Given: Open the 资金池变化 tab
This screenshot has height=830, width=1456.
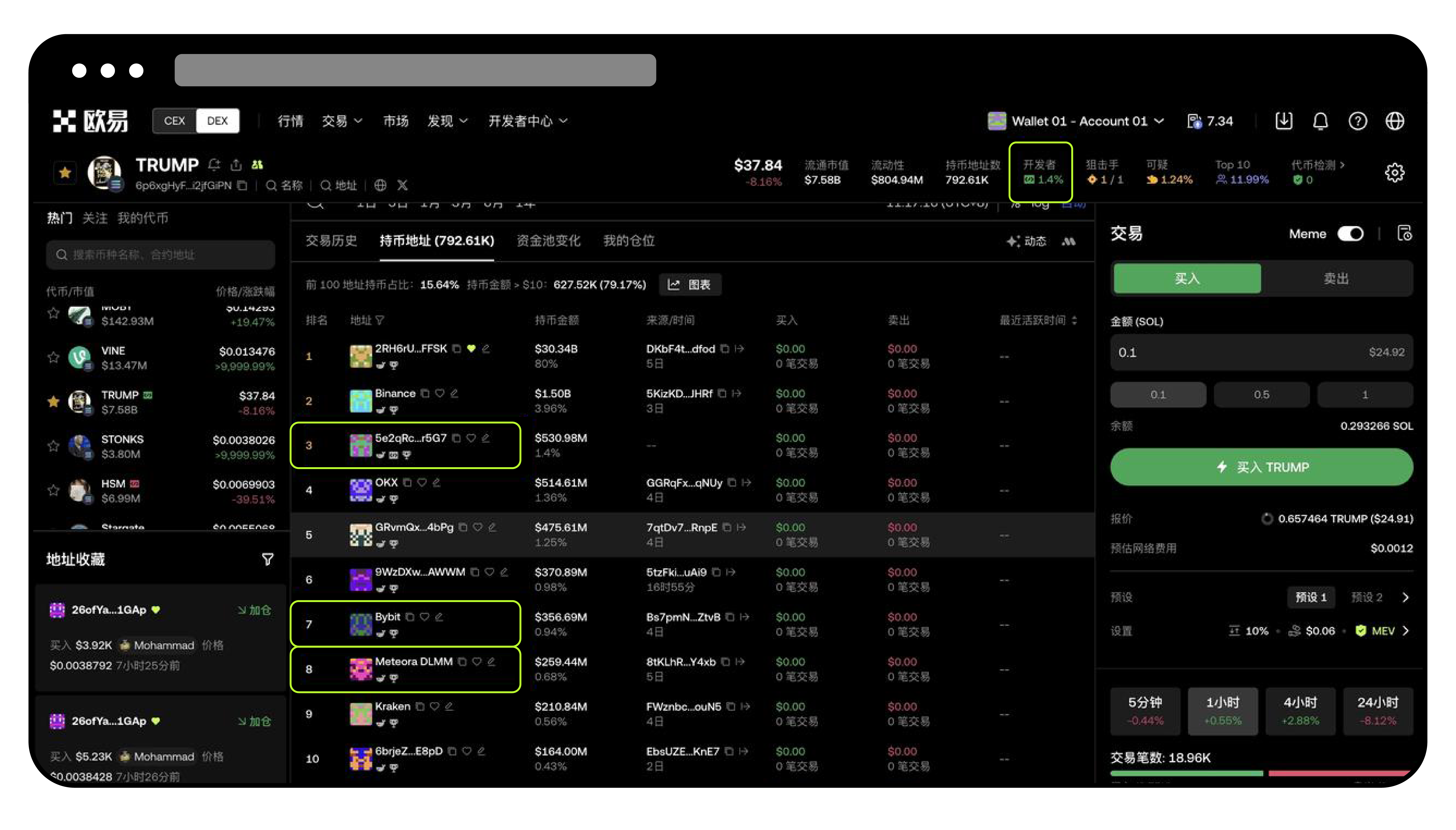Looking at the screenshot, I should pyautogui.click(x=548, y=241).
